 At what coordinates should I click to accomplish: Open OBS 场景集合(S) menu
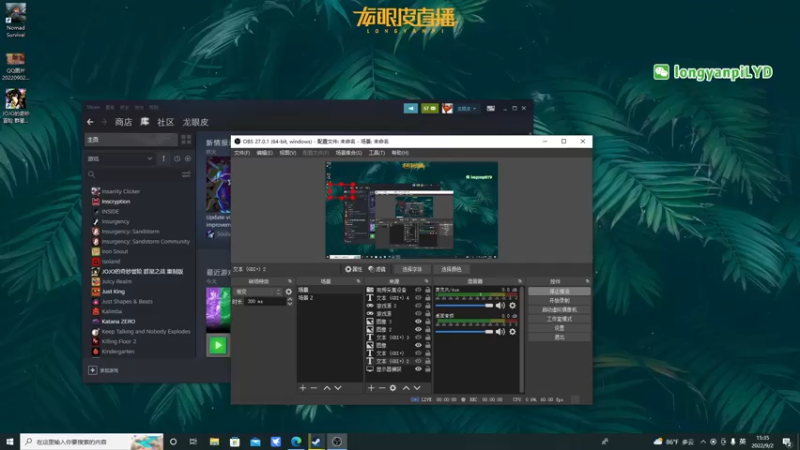[x=348, y=153]
